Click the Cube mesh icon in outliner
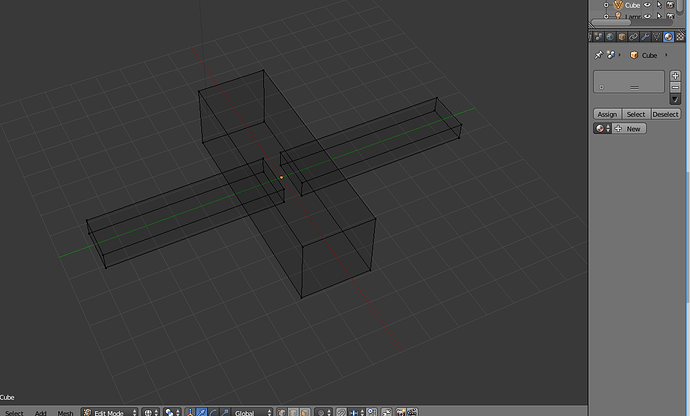 tap(618, 5)
